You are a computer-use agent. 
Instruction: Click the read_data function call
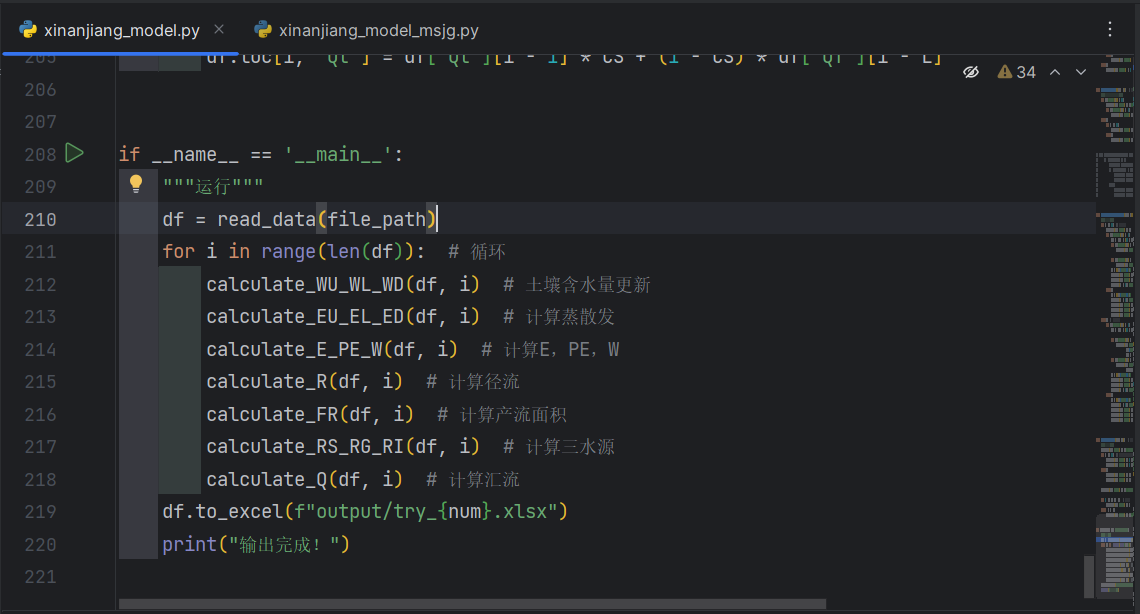[x=265, y=219]
